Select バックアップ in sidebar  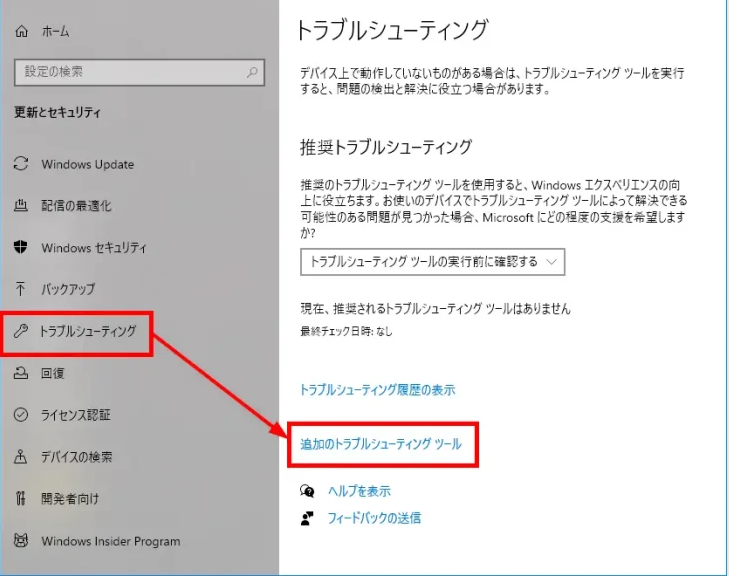pos(68,289)
